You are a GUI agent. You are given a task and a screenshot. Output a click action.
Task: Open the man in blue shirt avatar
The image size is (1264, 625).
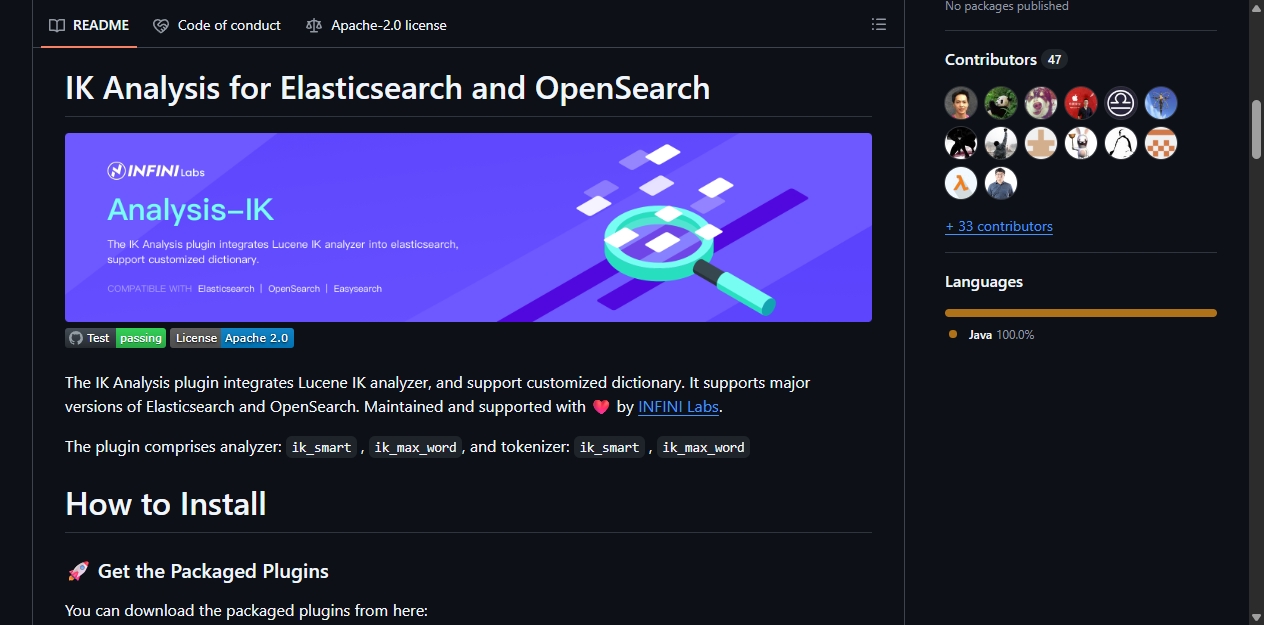[1001, 183]
